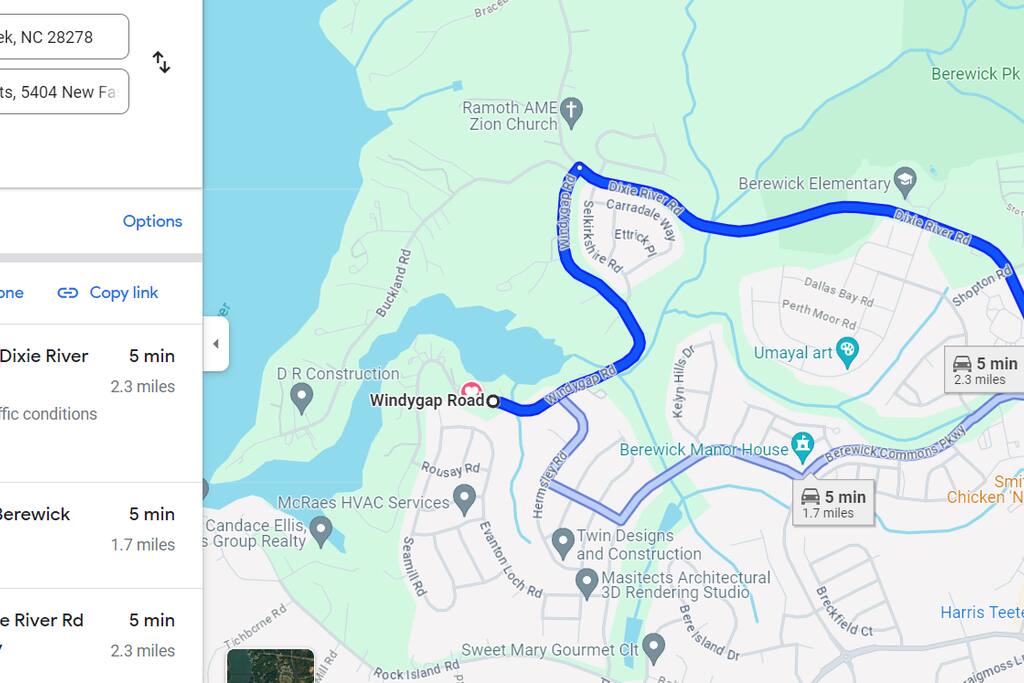Select the Berewick Elementary school marker
This screenshot has height=683, width=1024.
[x=905, y=183]
